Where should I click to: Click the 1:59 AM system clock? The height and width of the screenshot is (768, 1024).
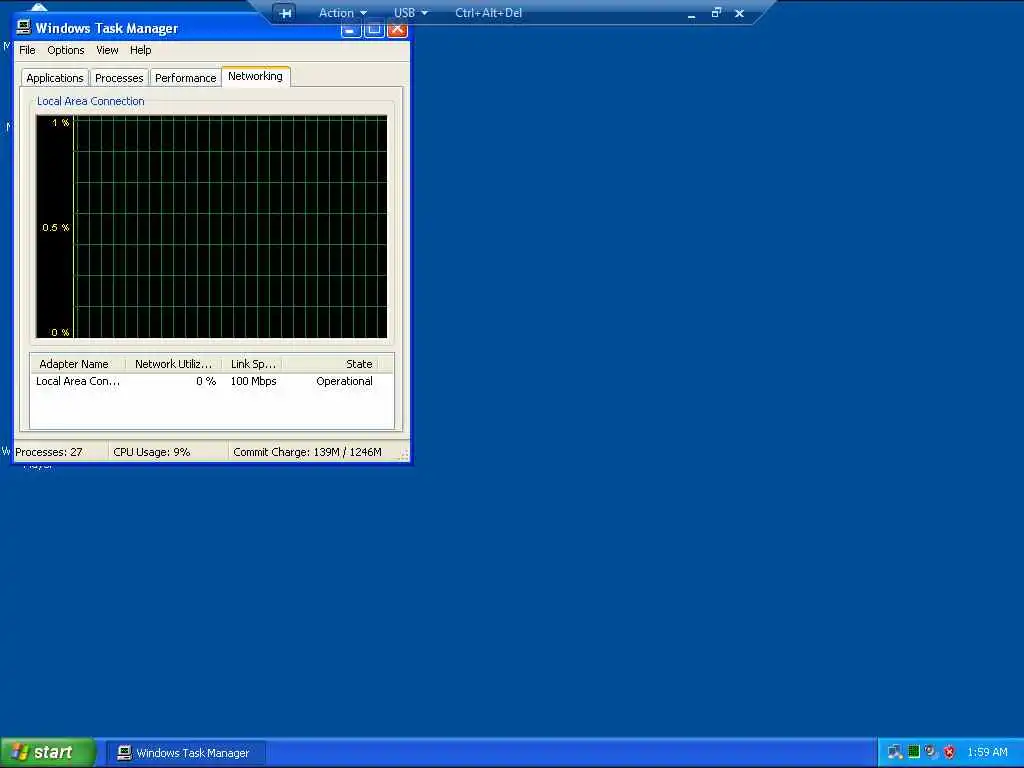point(987,752)
